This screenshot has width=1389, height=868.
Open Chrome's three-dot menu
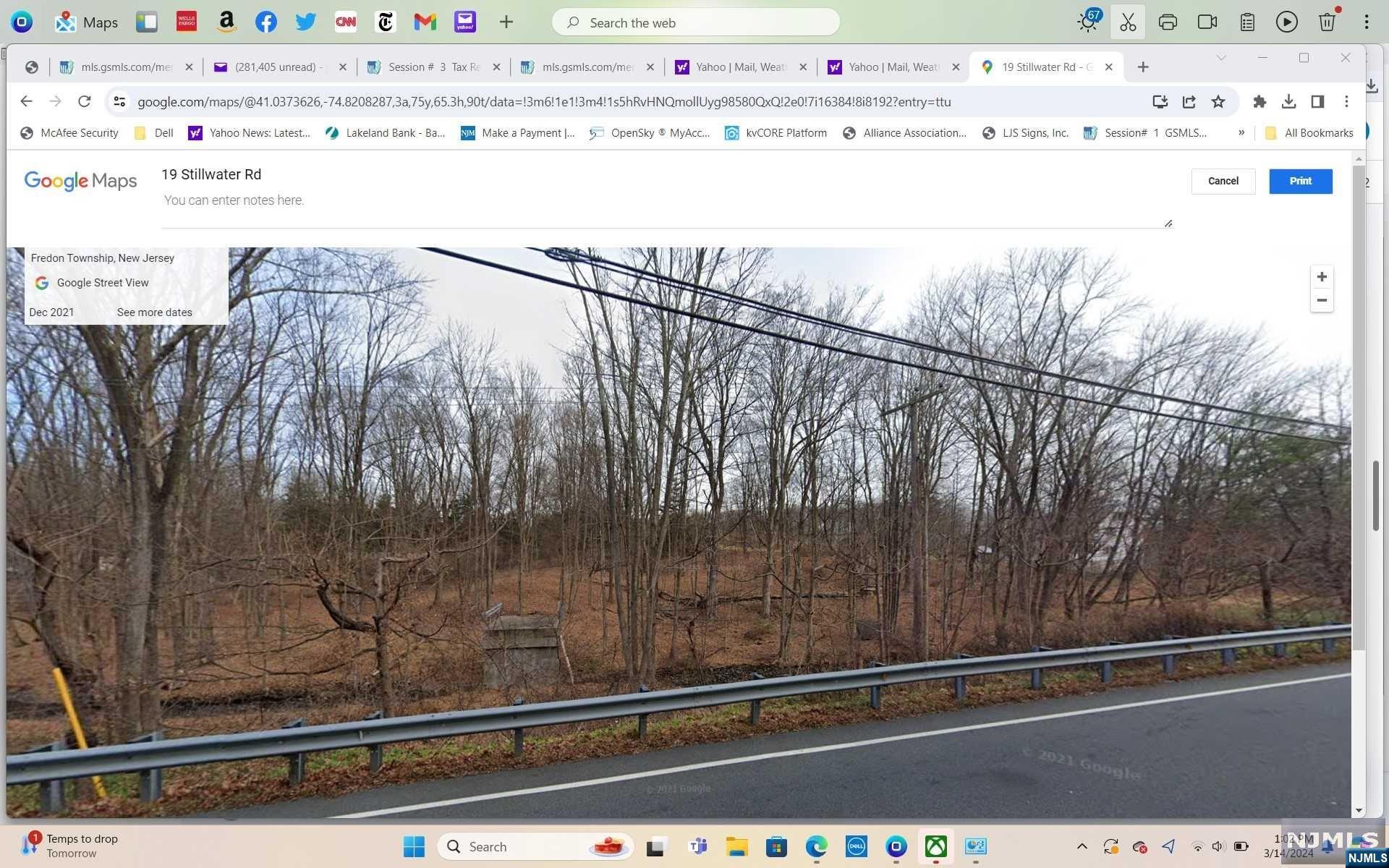pos(1347,101)
